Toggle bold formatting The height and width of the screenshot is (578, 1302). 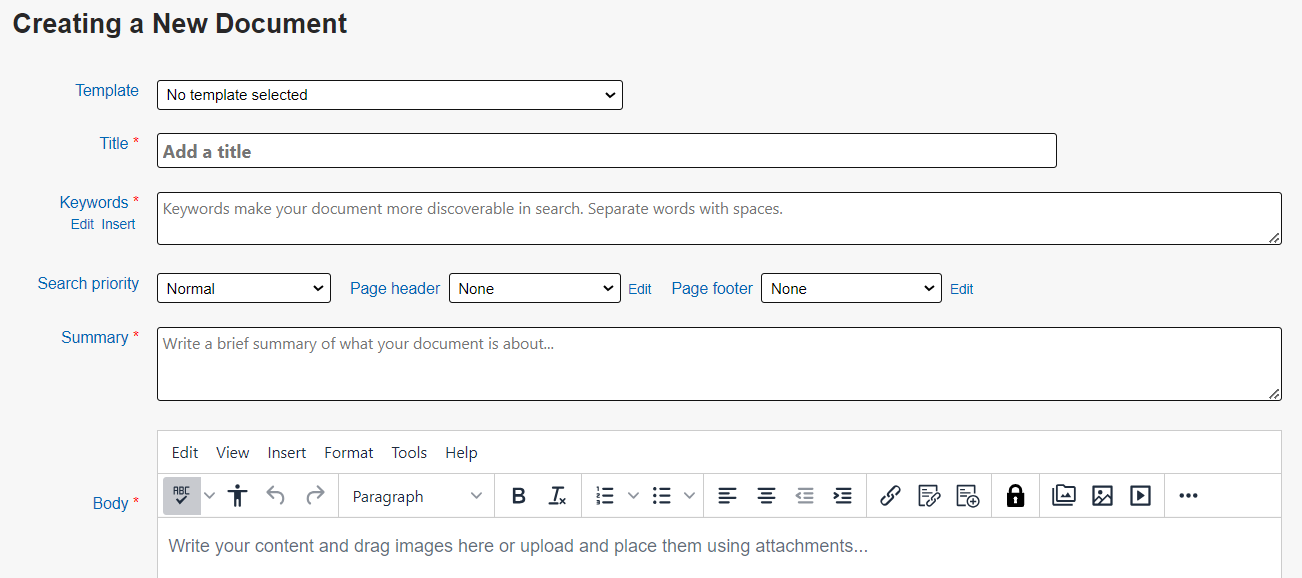pyautogui.click(x=519, y=496)
